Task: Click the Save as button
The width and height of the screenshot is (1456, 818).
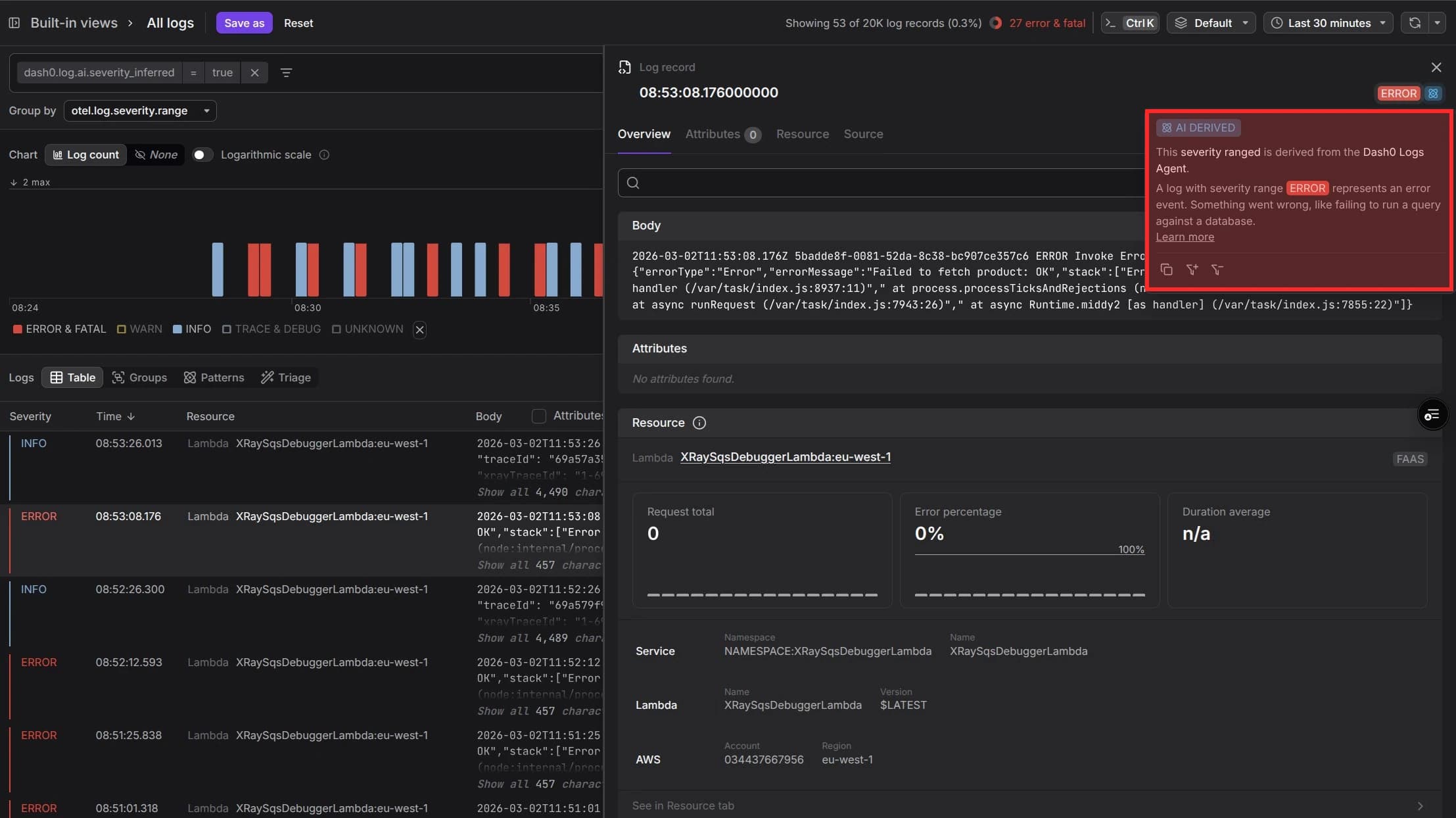Action: click(245, 23)
